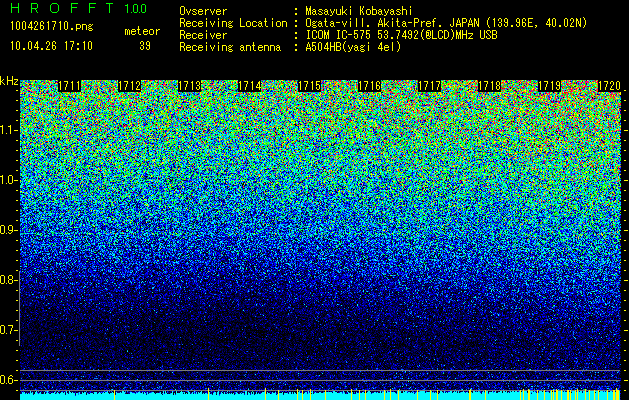Click the Ovserver label
This screenshot has height=400, width=629.
203,11
